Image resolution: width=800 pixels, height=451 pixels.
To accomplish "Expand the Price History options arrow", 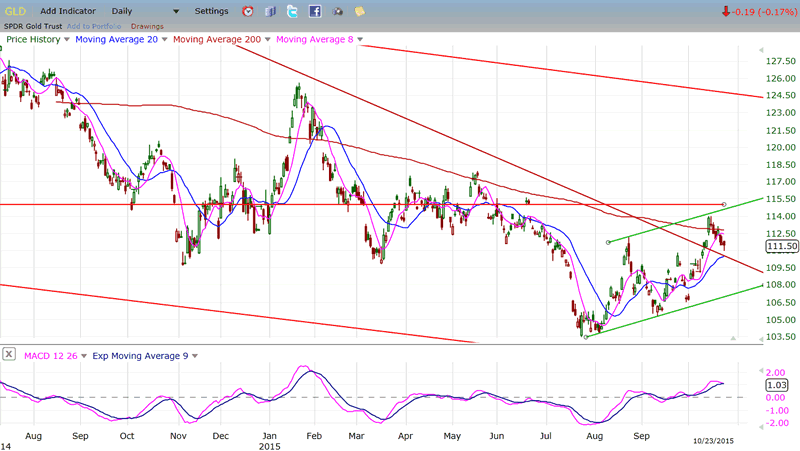I will (68, 40).
